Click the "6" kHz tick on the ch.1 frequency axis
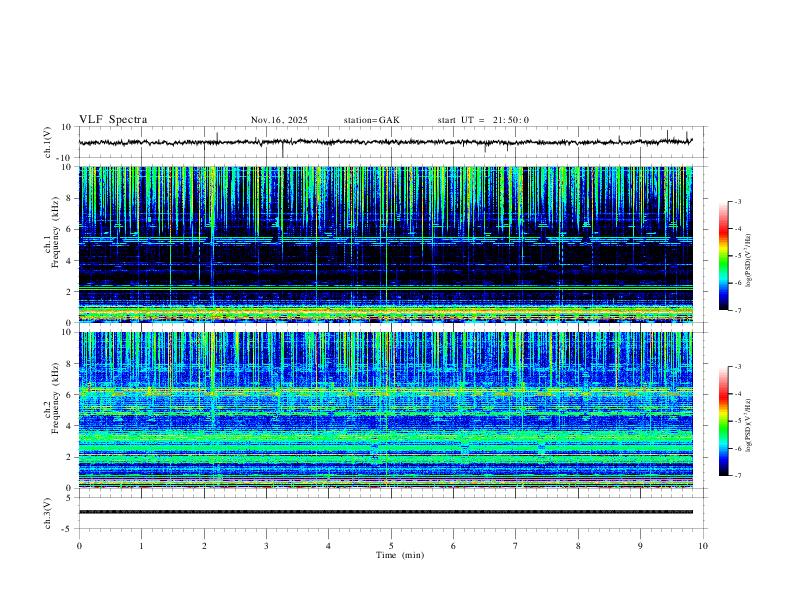The width and height of the screenshot is (792, 612). pos(69,230)
